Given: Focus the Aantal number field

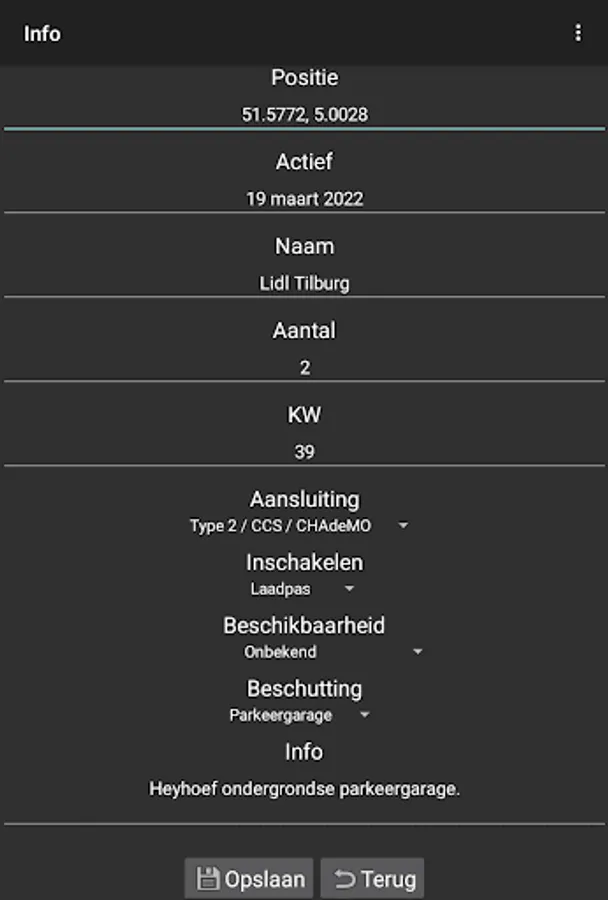Looking at the screenshot, I should (304, 367).
